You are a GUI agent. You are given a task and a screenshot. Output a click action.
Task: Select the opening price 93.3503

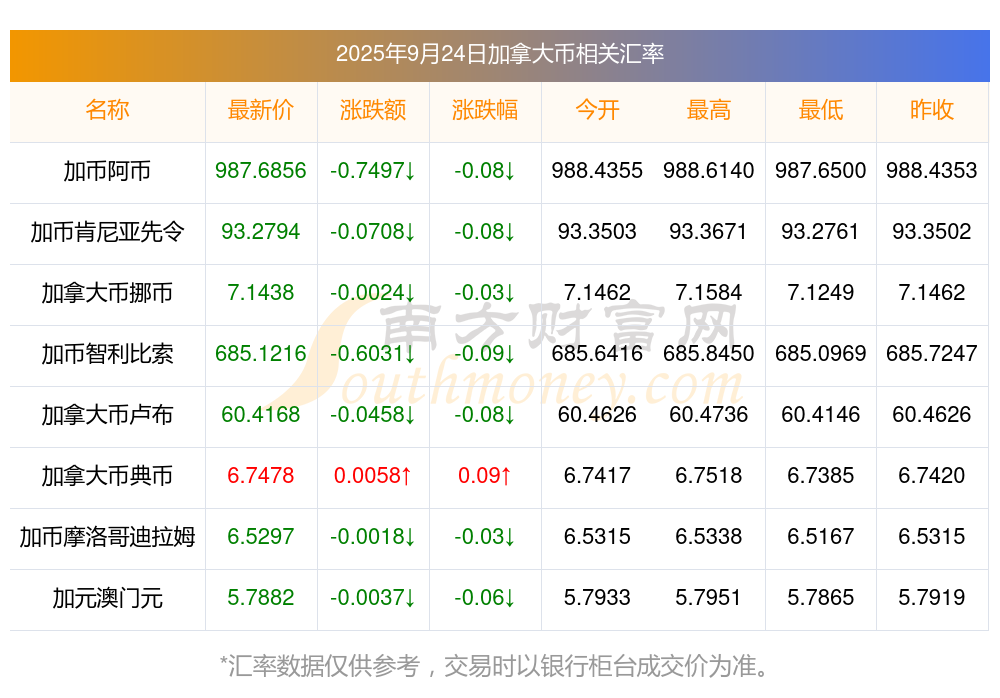coord(597,231)
